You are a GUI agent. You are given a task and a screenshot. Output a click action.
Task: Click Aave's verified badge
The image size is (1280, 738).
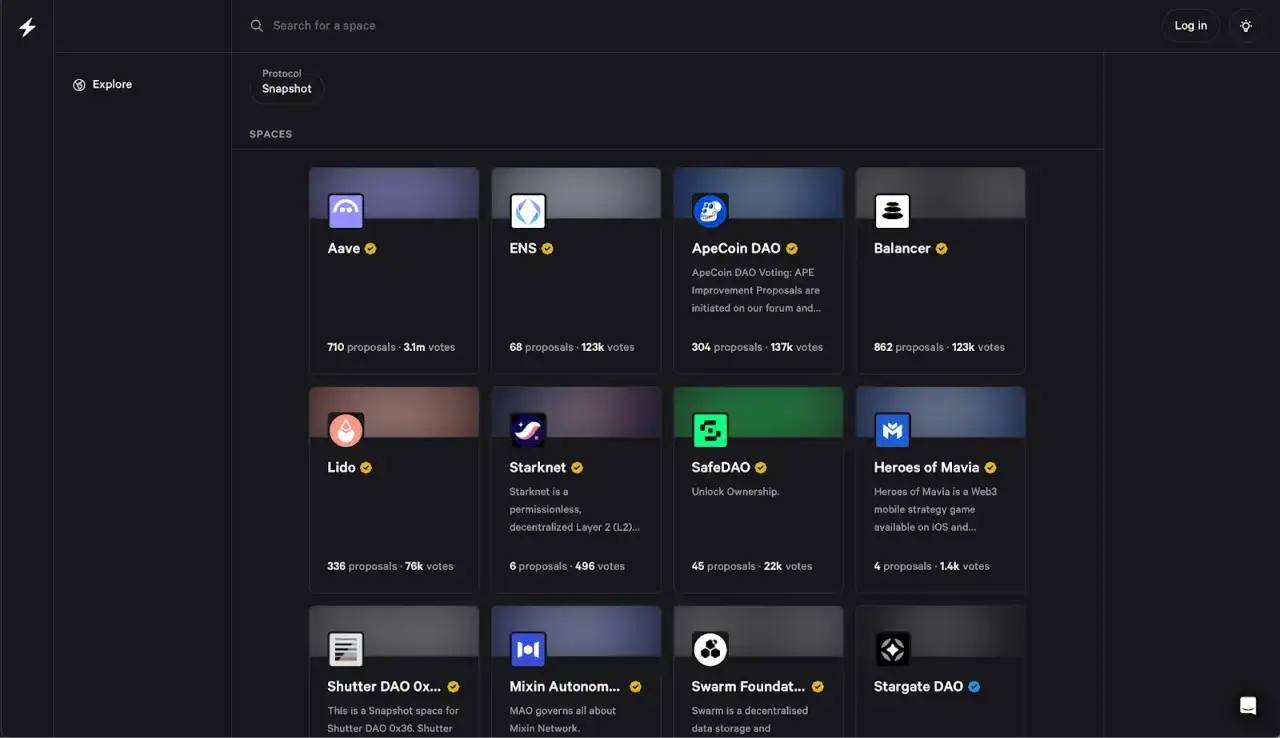370,249
